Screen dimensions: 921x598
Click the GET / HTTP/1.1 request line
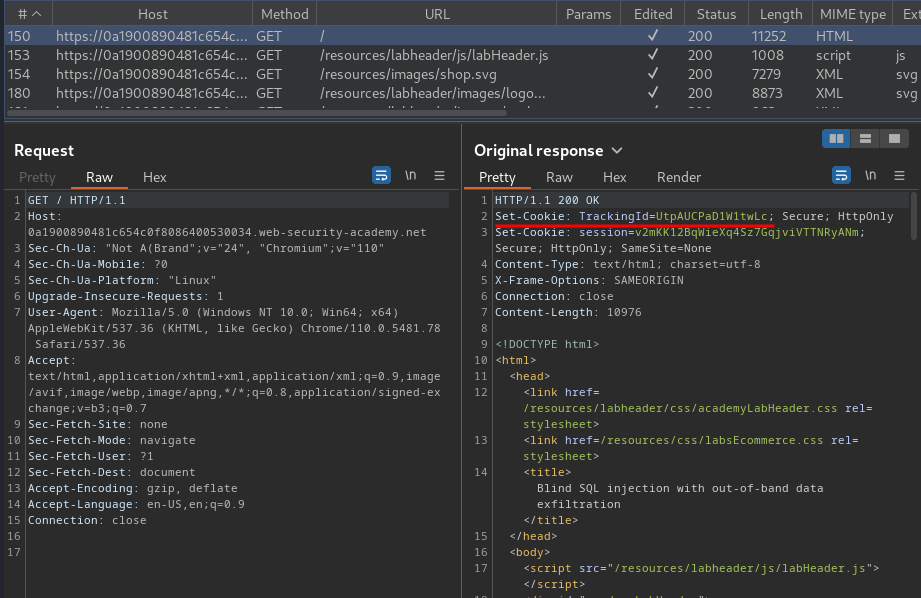(x=76, y=200)
